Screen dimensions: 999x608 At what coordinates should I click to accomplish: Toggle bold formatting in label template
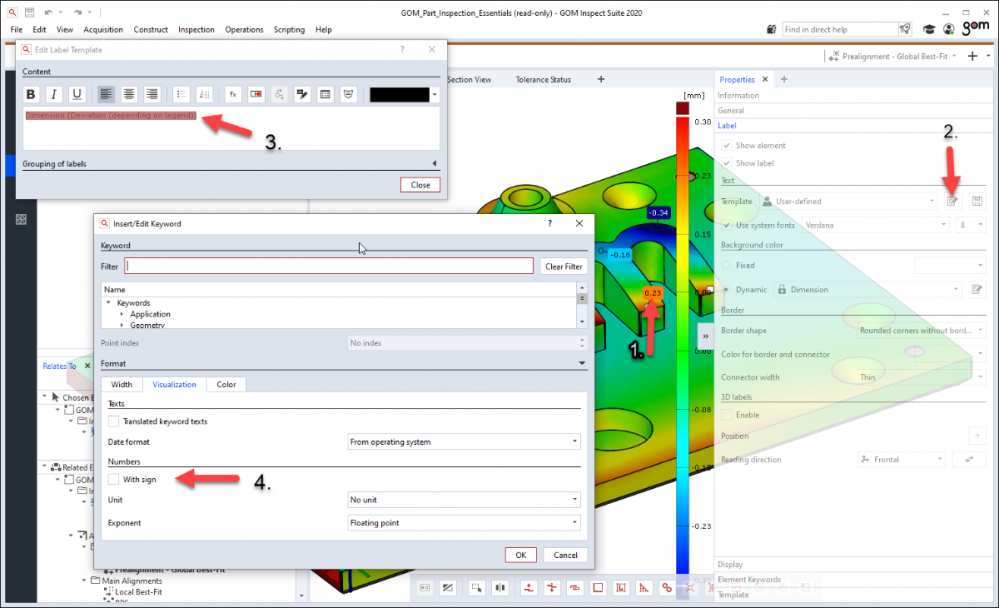pos(31,94)
